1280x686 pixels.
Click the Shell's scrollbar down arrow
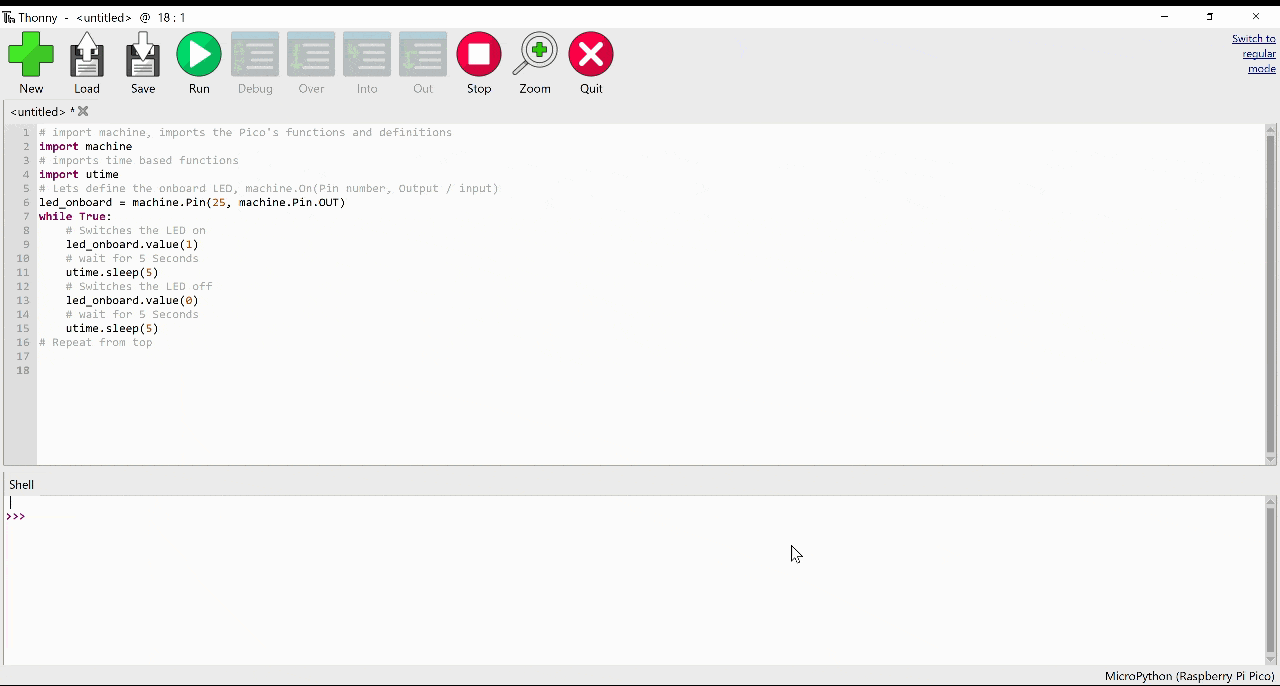click(x=1271, y=659)
